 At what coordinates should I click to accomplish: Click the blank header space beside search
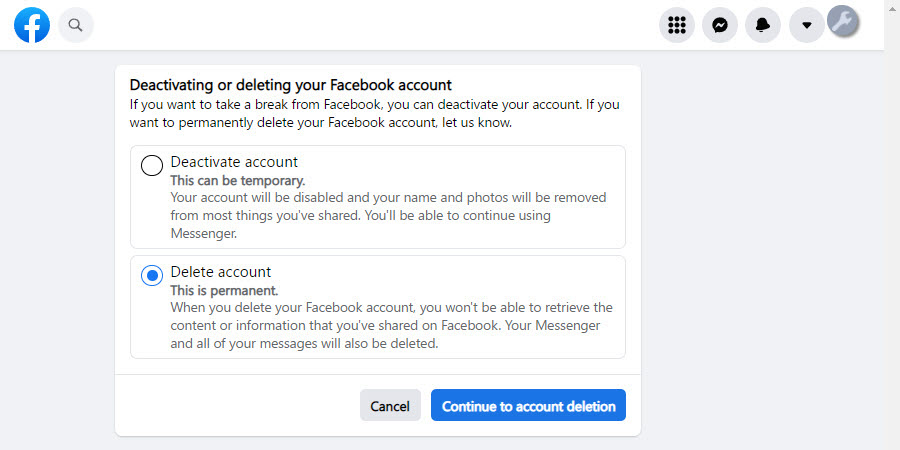370,25
